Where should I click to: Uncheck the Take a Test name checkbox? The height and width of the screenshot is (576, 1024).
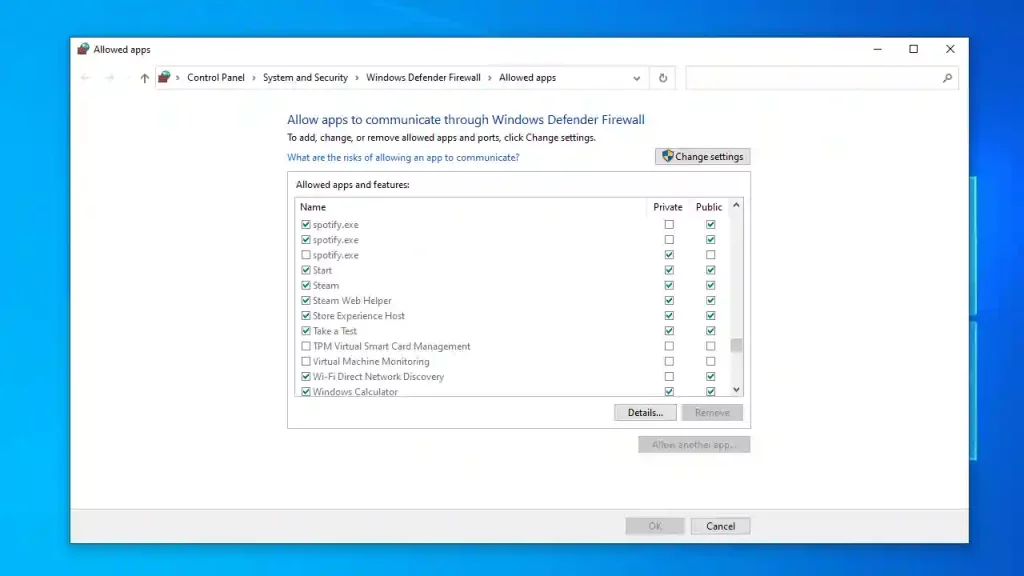point(306,331)
